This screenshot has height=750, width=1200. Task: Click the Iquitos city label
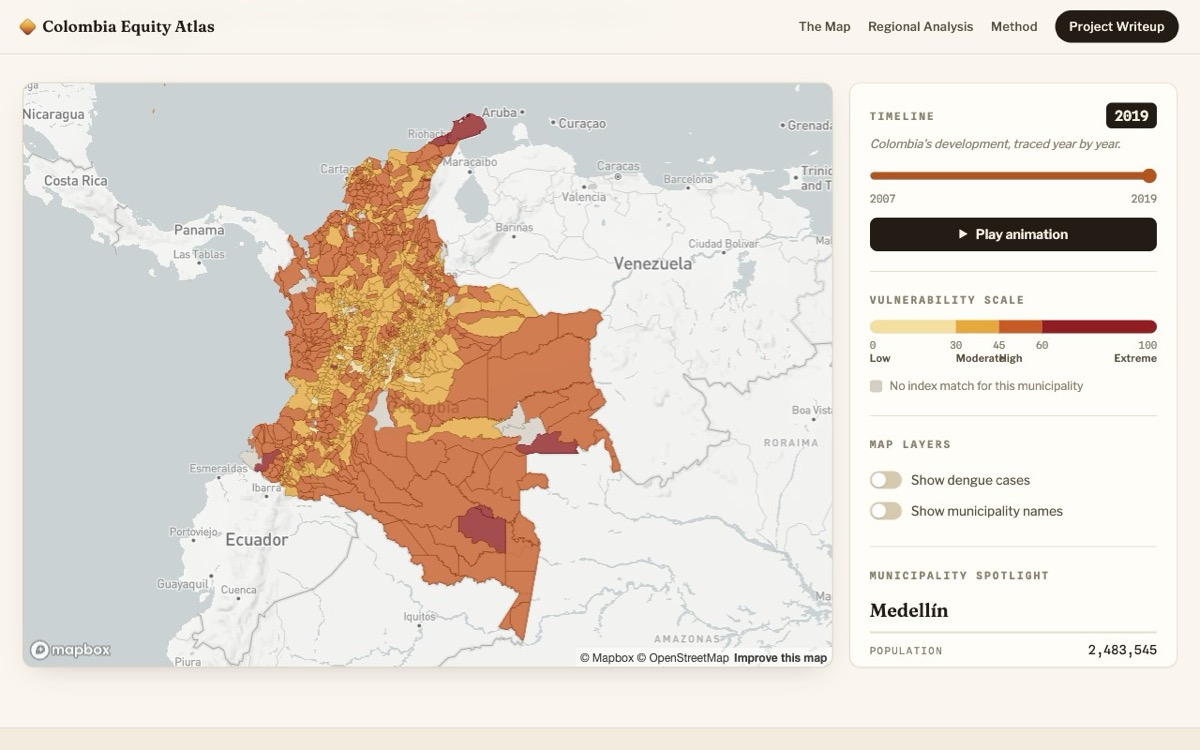pos(420,617)
